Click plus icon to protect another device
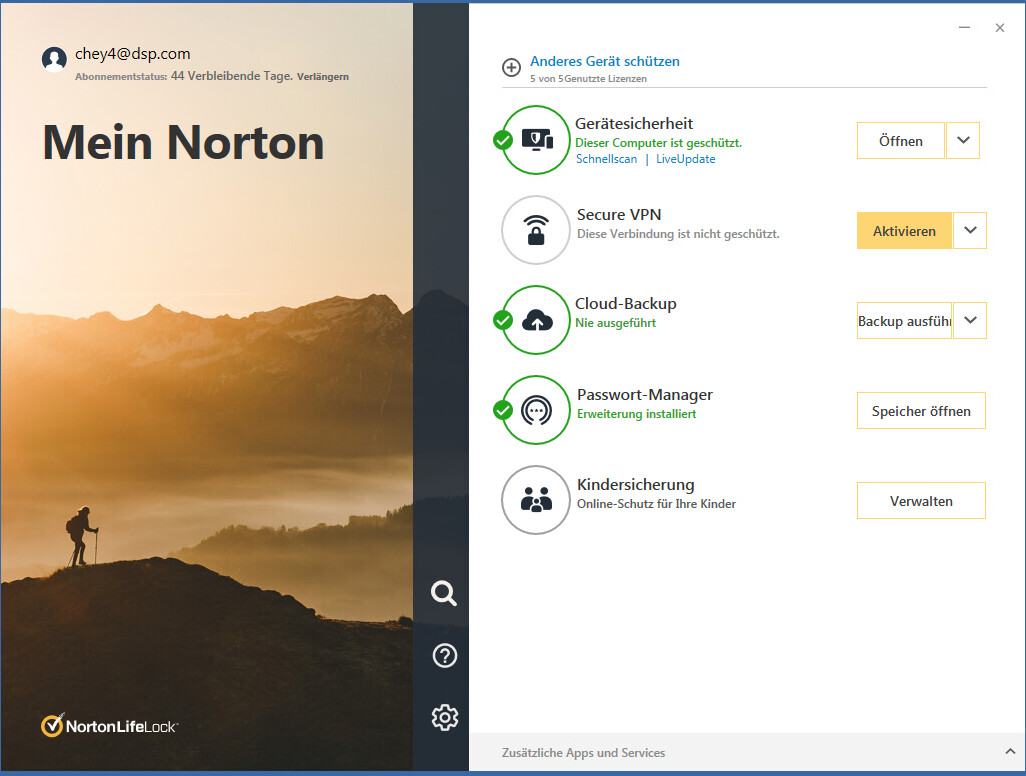This screenshot has width=1026, height=776. (x=511, y=68)
